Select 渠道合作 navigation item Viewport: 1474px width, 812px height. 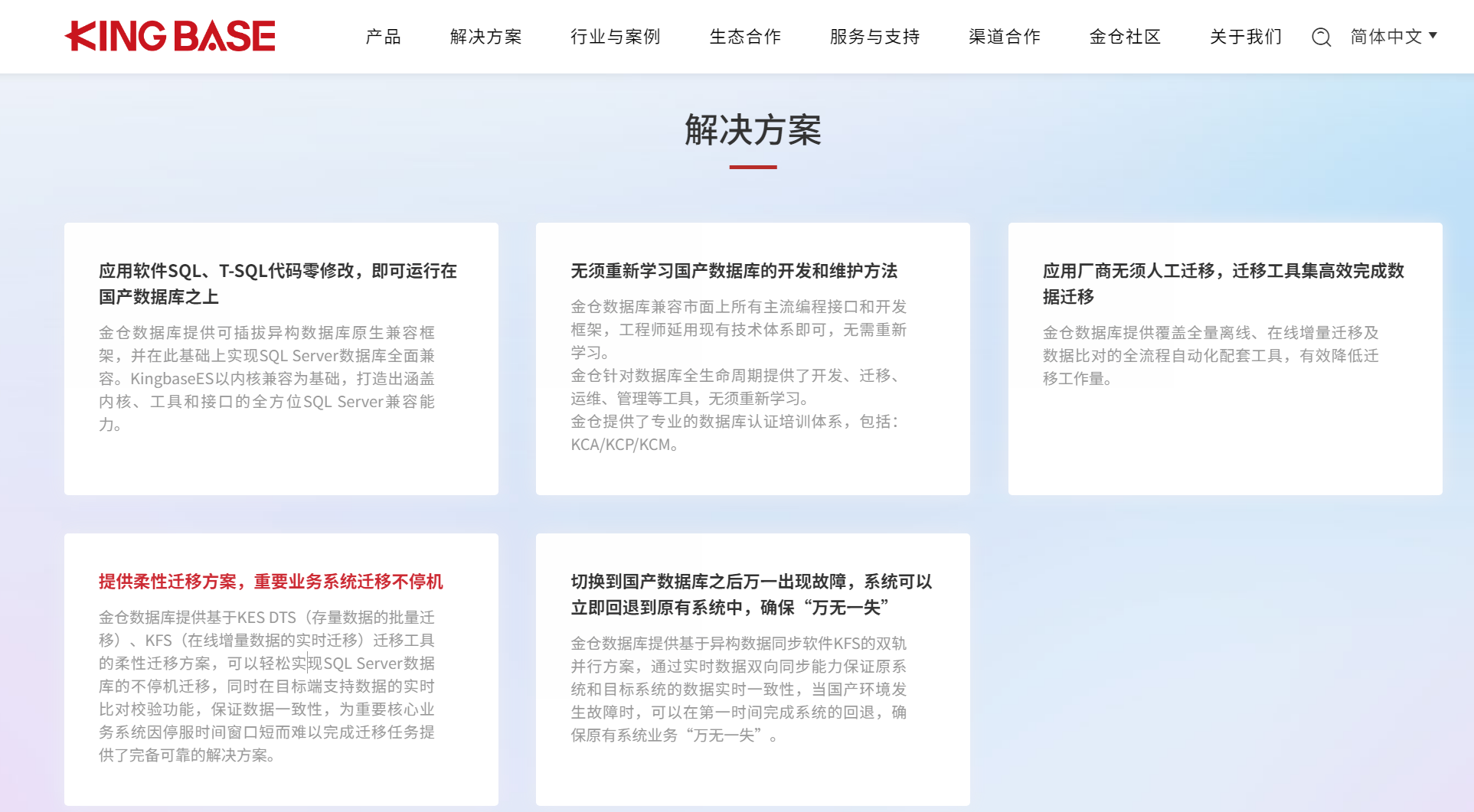point(1005,37)
